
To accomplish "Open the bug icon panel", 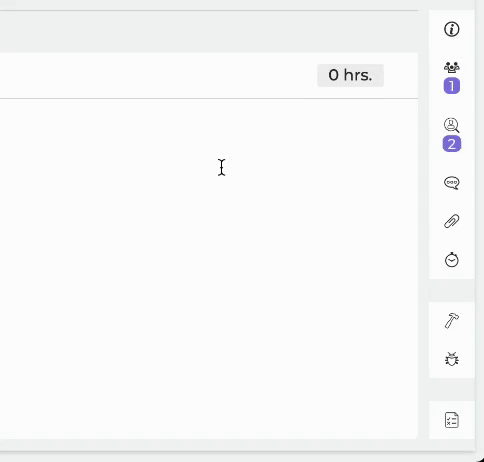I will 452,359.
